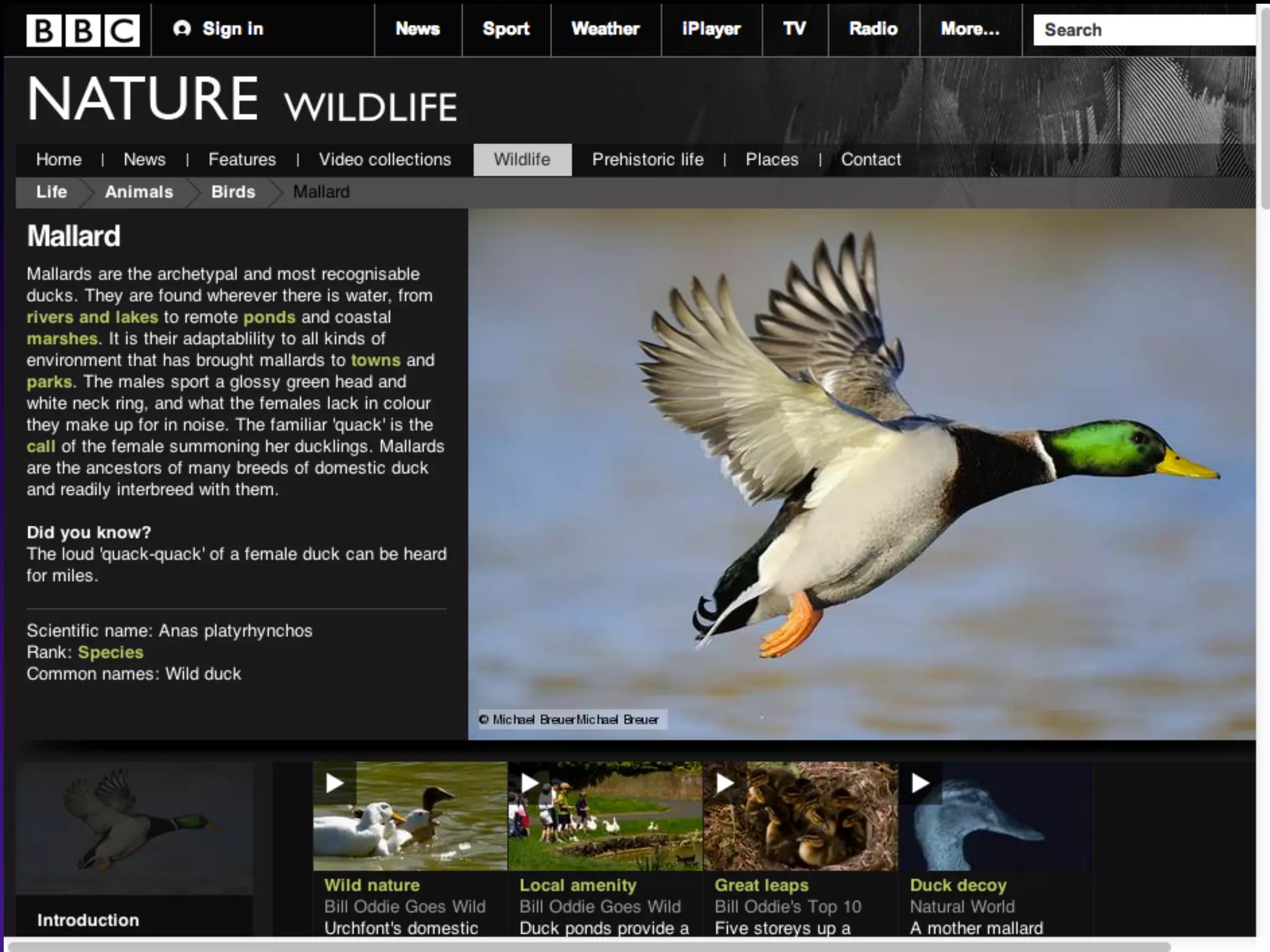The height and width of the screenshot is (952, 1270).
Task: Open the Prehistoric life tab
Action: (647, 160)
